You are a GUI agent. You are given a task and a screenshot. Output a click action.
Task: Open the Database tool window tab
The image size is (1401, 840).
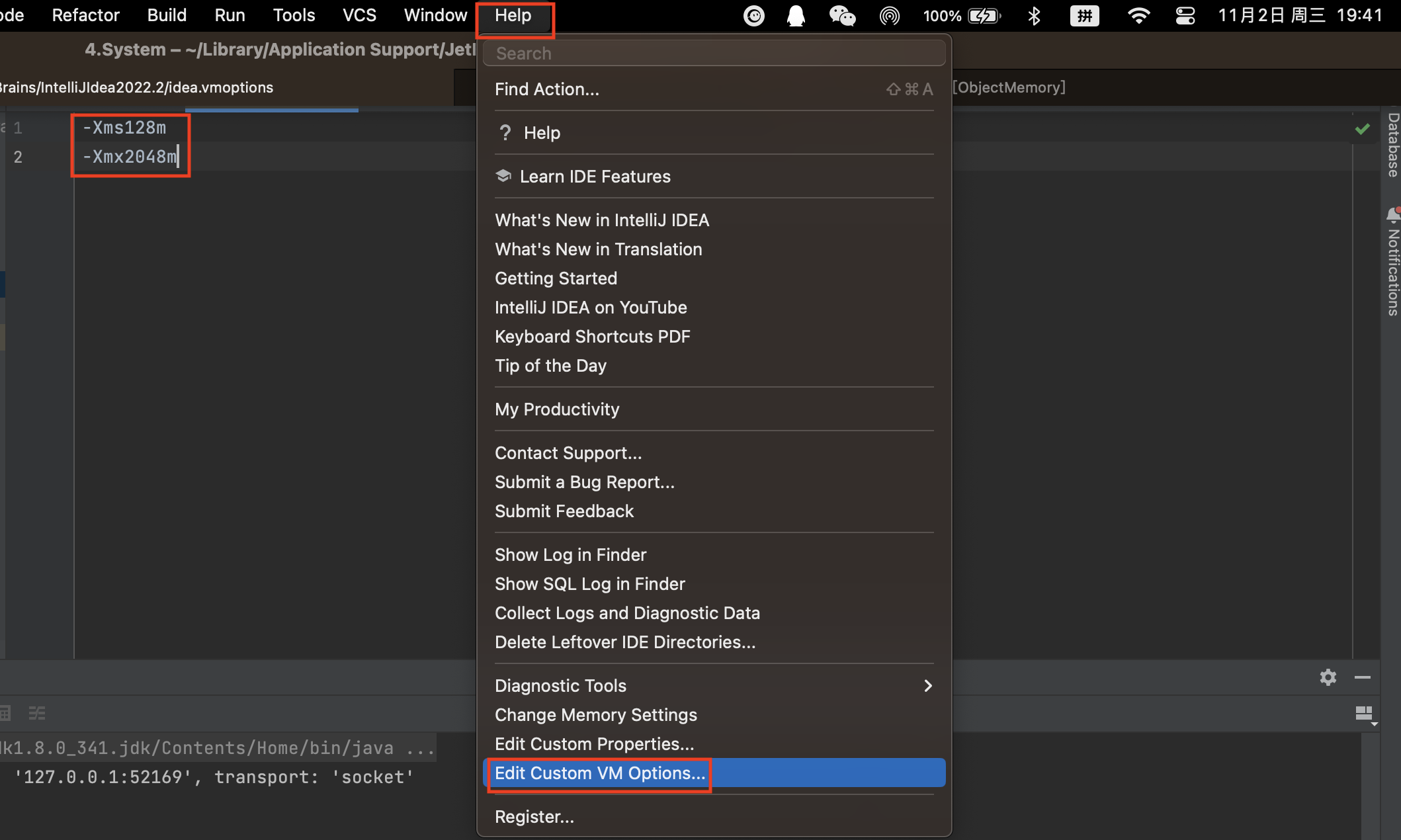point(1392,144)
